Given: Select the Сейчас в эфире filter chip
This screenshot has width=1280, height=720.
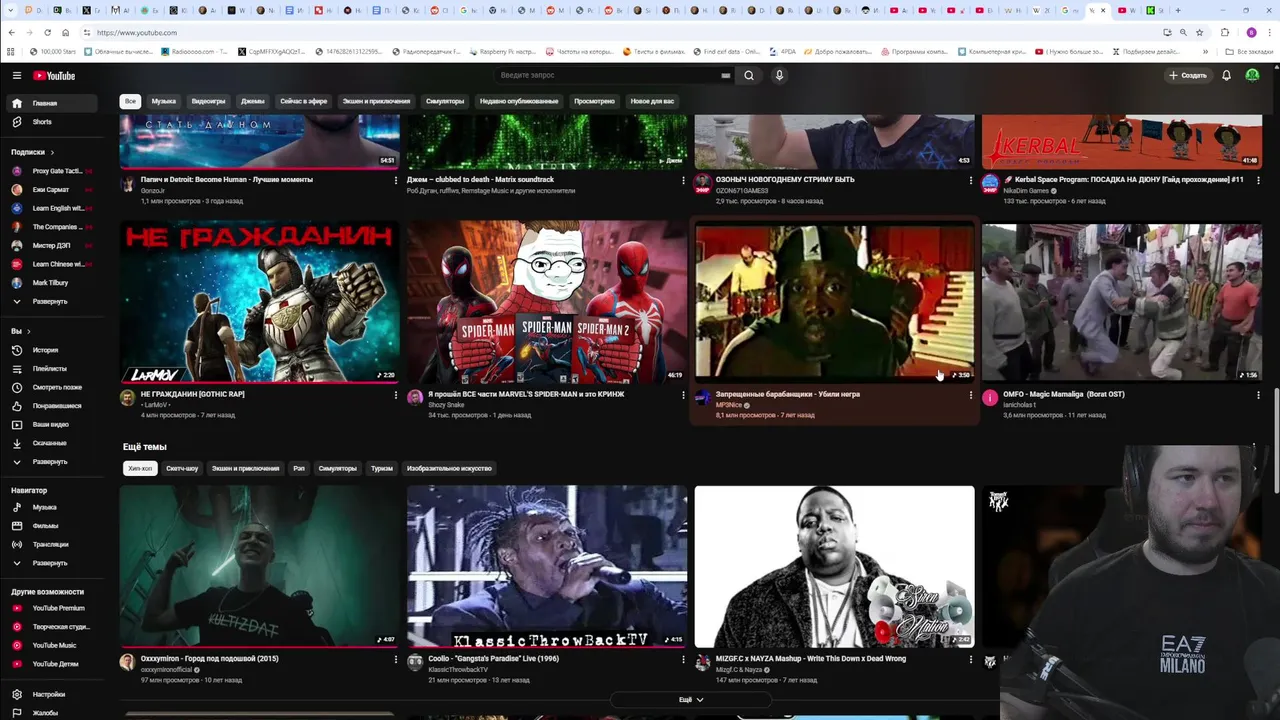Looking at the screenshot, I should coord(303,101).
